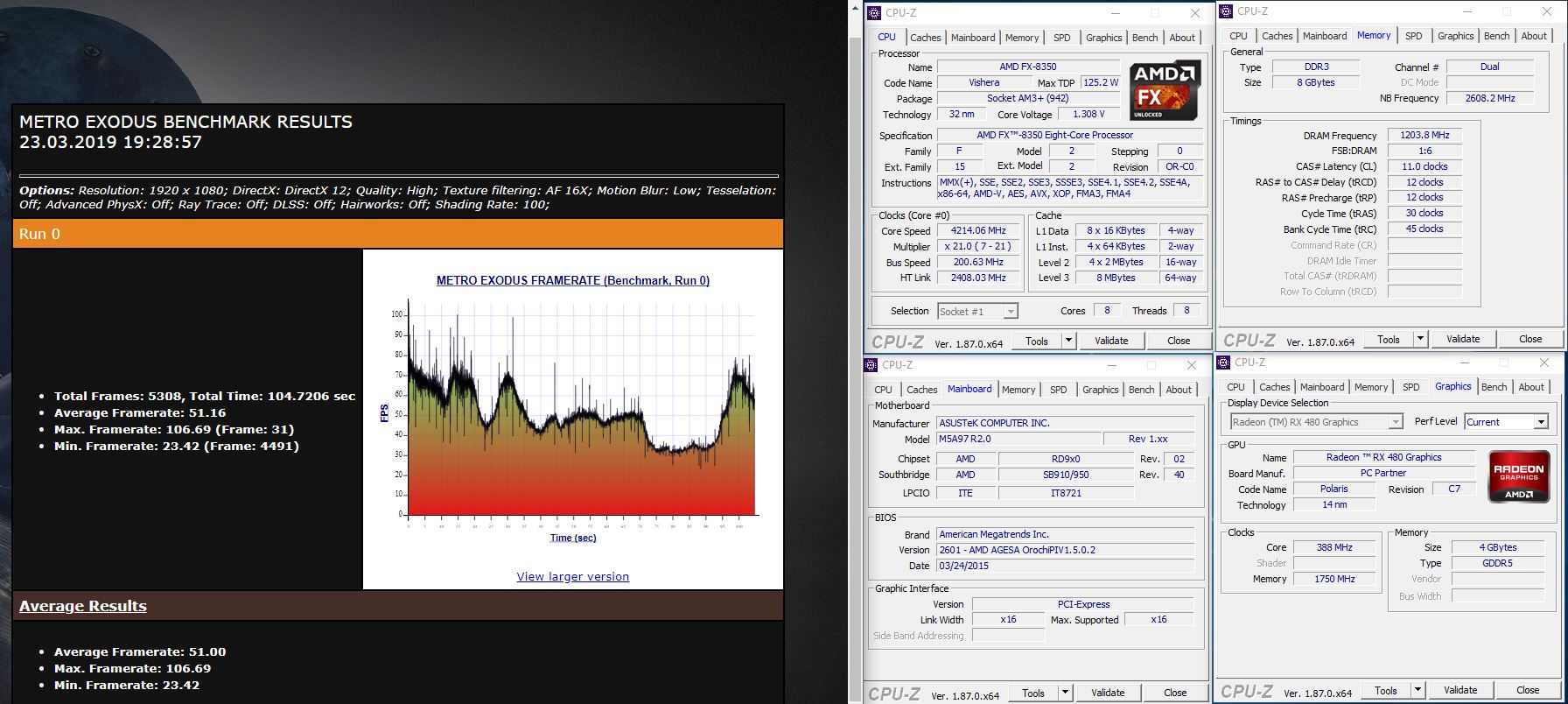The image size is (1568, 704).
Task: Expand the Tools arrow in the Mainboard tab window
Action: [x=1065, y=693]
